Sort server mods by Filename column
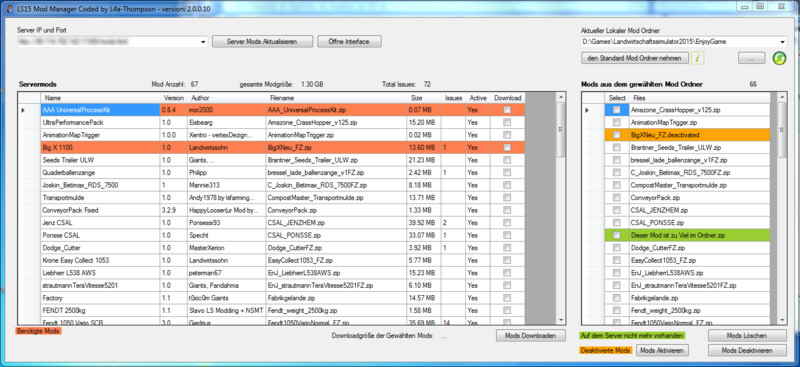800x367 pixels. [336, 97]
